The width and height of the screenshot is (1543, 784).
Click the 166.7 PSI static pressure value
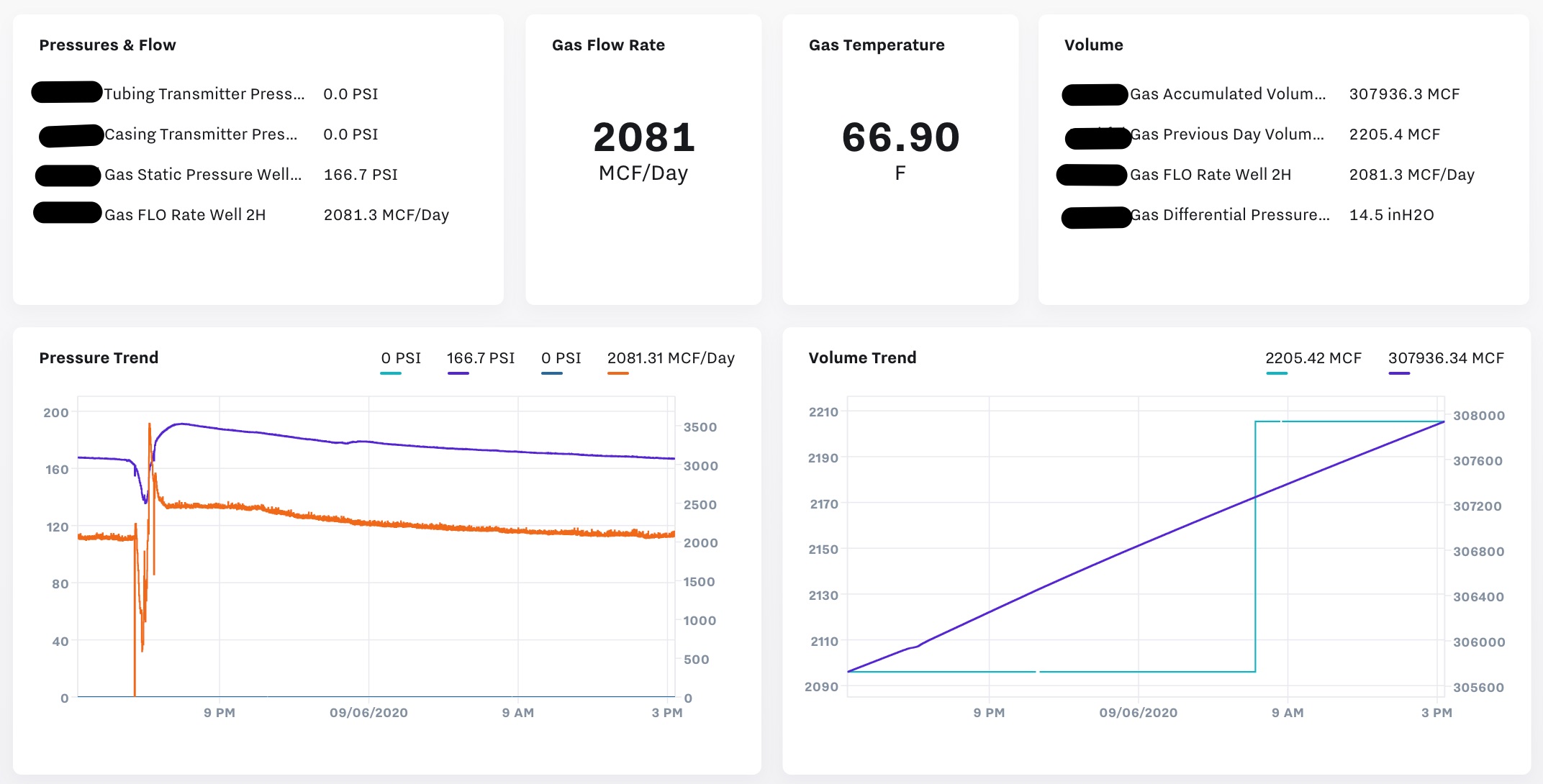361,174
